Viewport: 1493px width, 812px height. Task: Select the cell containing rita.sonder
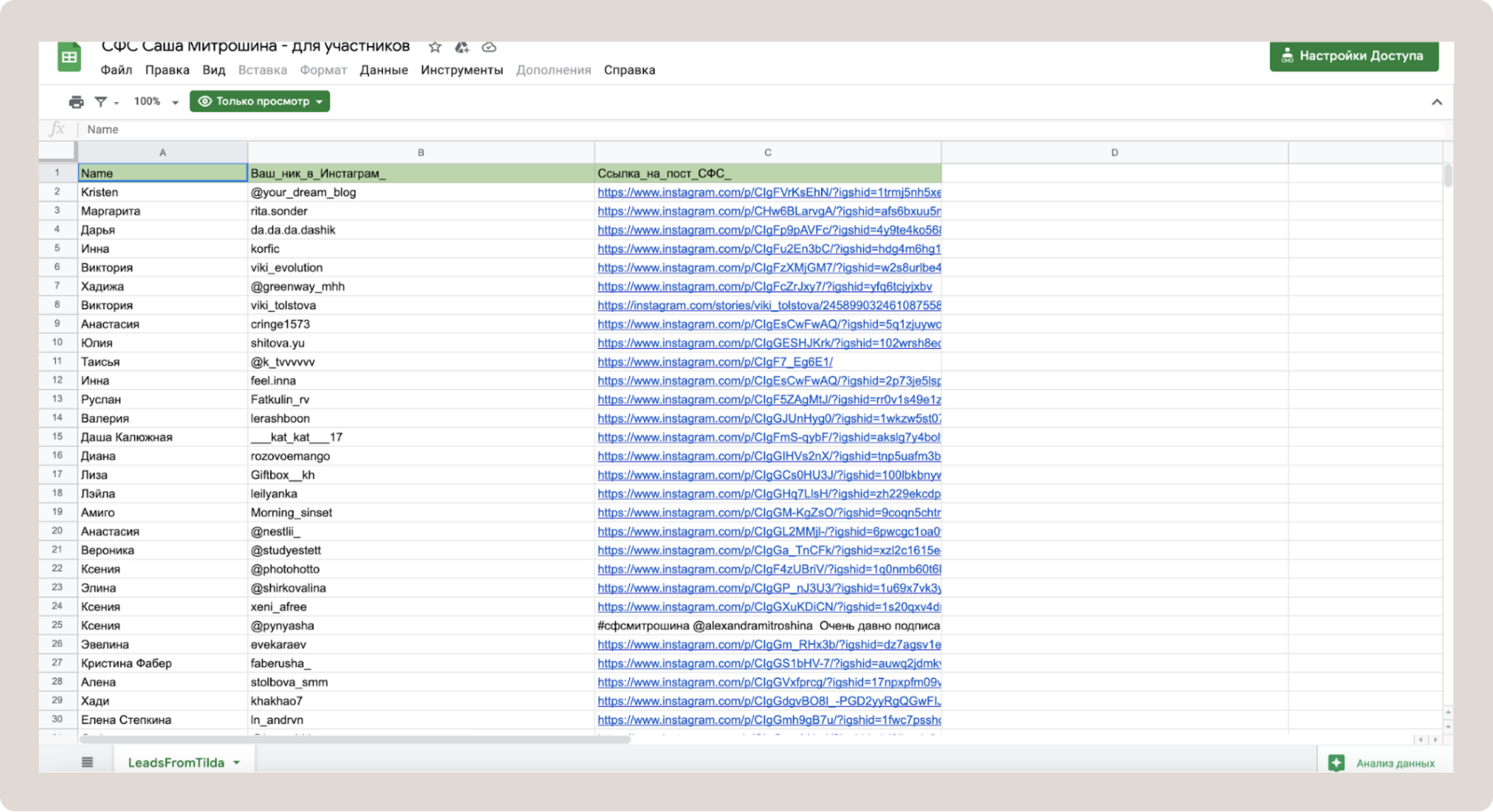(421, 211)
